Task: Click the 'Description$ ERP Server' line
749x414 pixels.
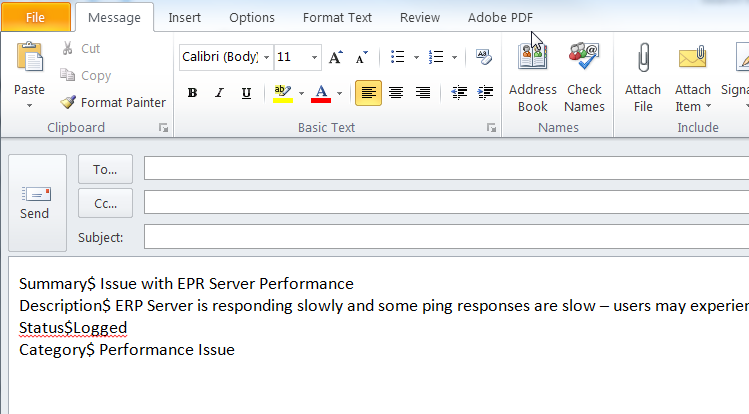Action: (384, 306)
